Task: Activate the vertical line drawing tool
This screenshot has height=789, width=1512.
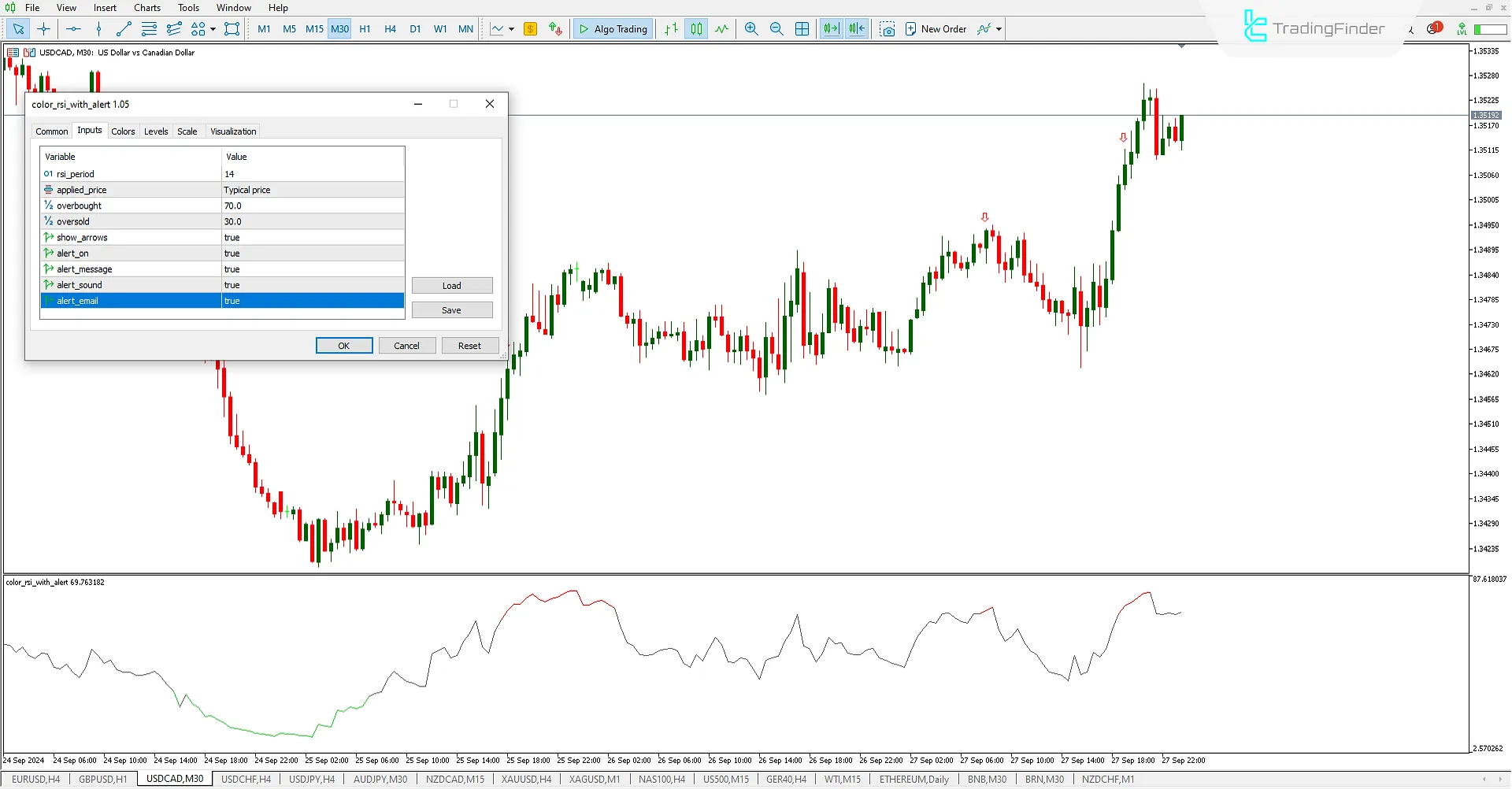Action: (98, 28)
